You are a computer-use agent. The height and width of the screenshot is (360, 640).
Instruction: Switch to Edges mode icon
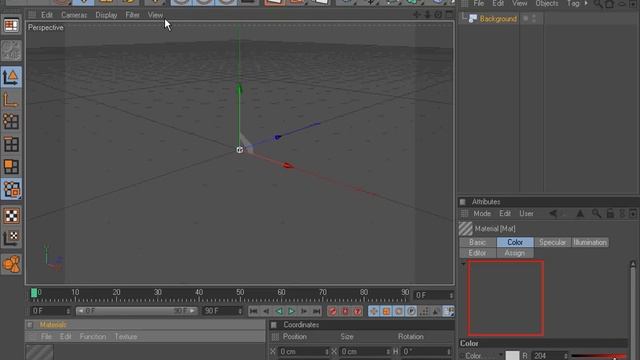tap(11, 144)
